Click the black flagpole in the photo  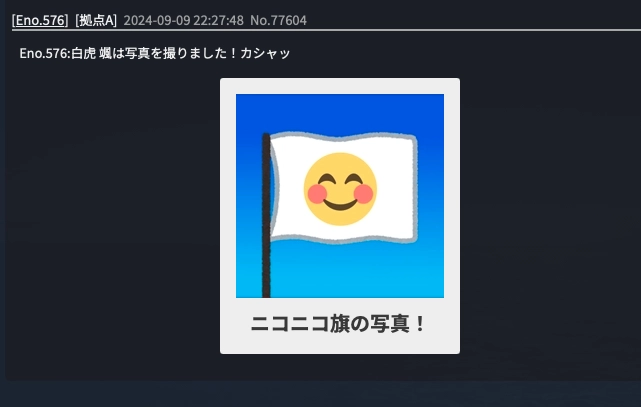coord(266,215)
